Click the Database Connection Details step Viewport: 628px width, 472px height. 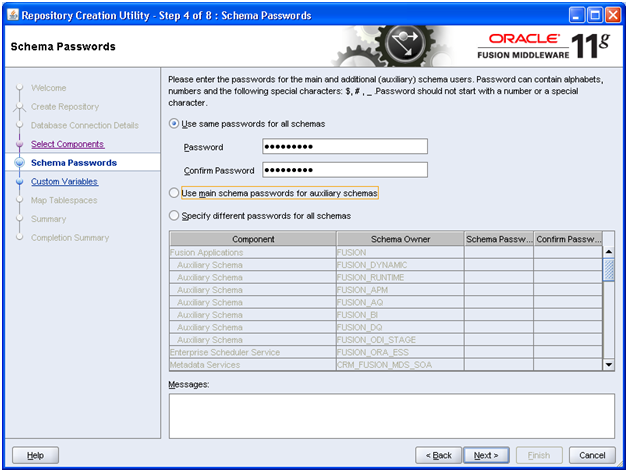coord(85,125)
